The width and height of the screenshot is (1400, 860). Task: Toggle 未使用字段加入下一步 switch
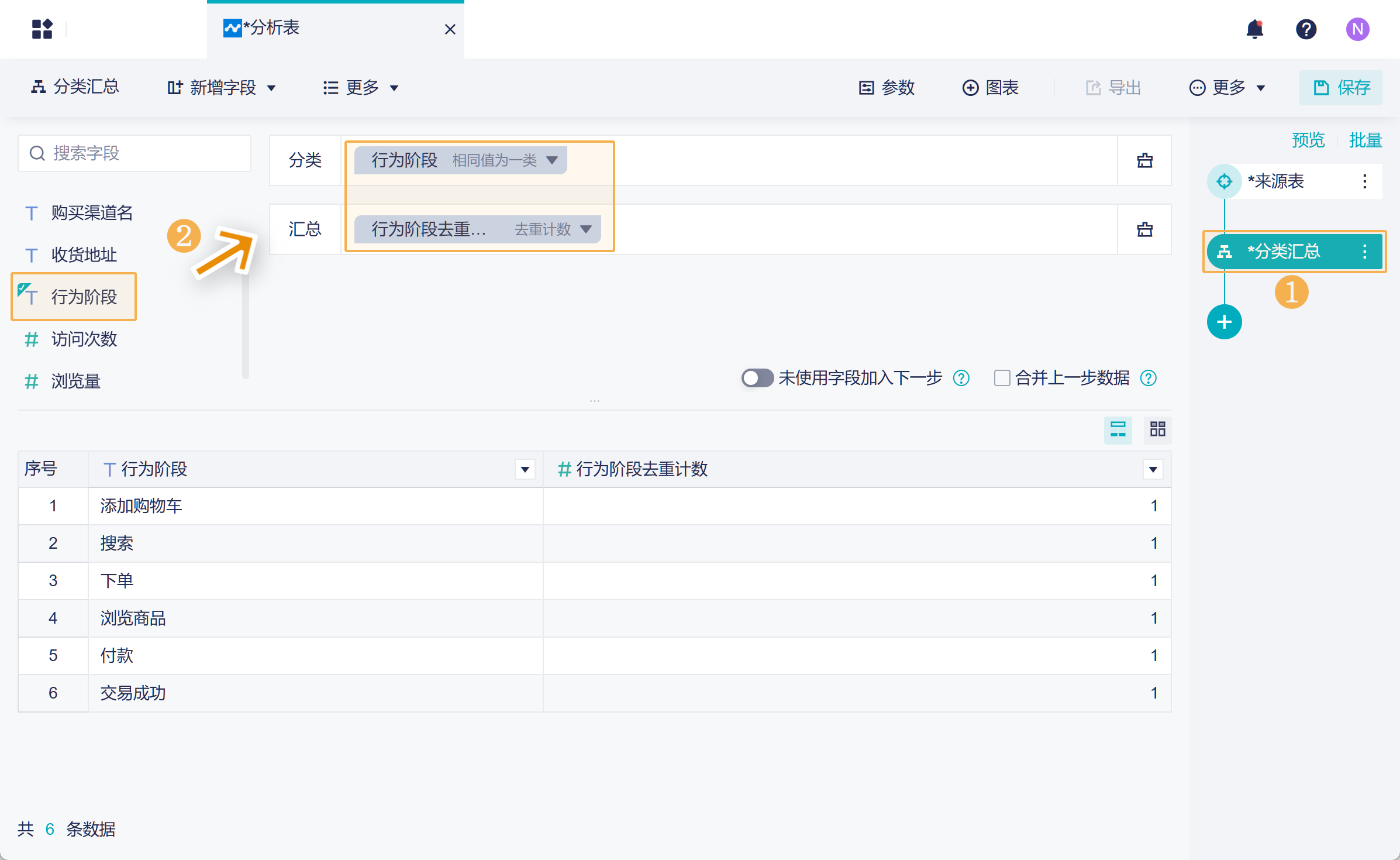click(x=757, y=378)
